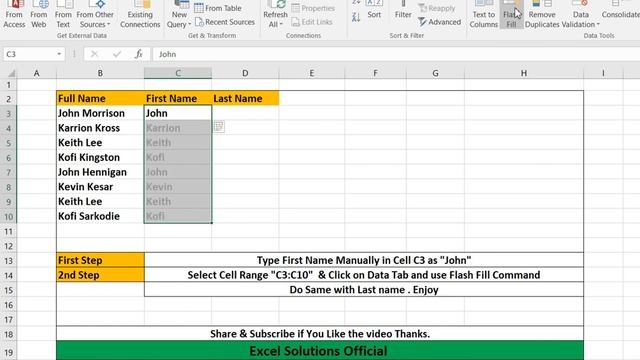The height and width of the screenshot is (360, 640).
Task: Click Remove Duplicates
Action: pos(542,15)
